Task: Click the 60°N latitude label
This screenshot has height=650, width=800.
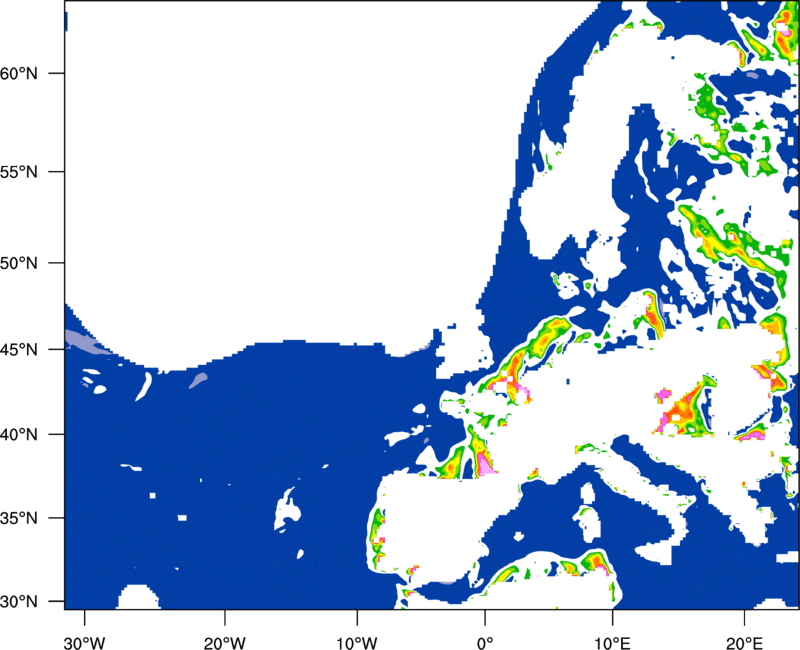Action: pos(19,73)
